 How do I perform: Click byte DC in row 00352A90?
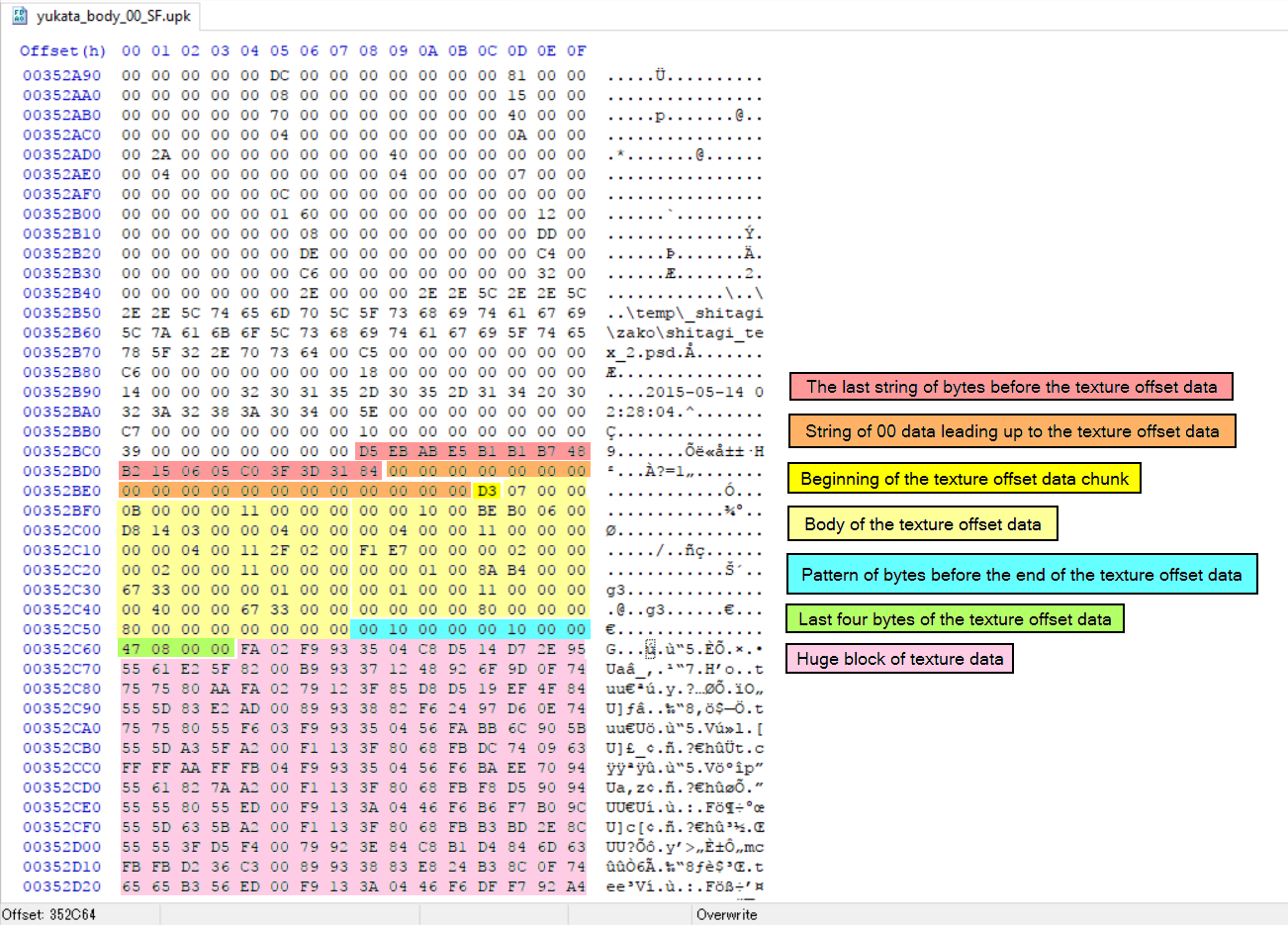[x=279, y=75]
